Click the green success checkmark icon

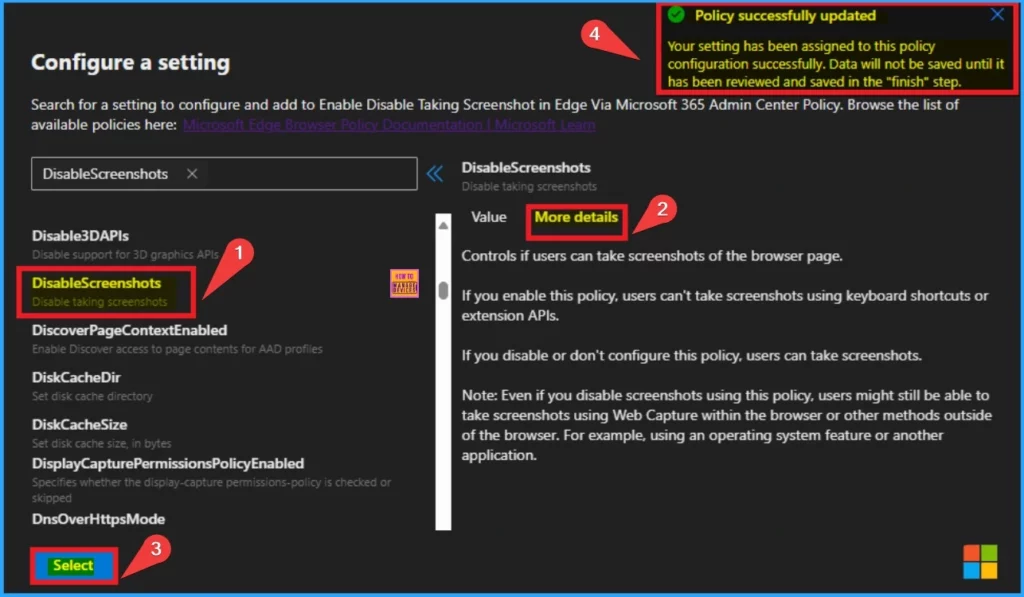coord(676,15)
